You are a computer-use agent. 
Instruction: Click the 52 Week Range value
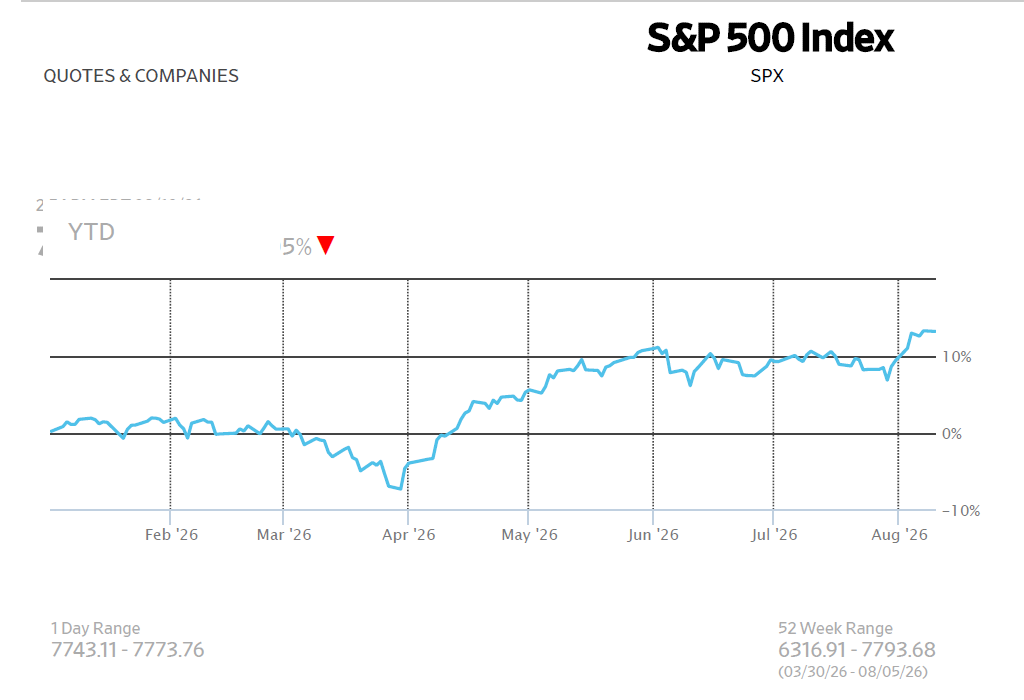[857, 650]
